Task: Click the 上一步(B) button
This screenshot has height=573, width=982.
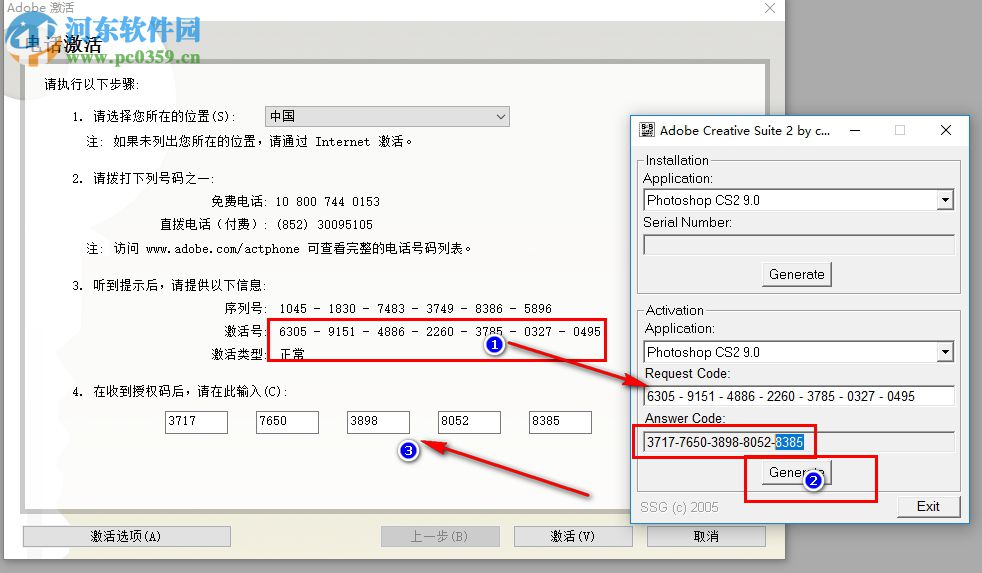Action: [440, 537]
